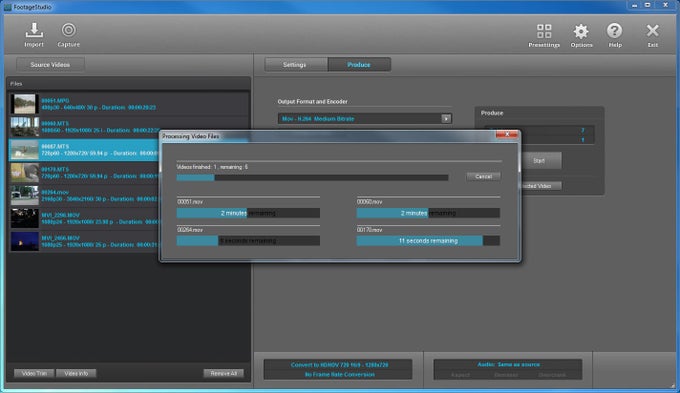Image resolution: width=680 pixels, height=393 pixels.
Task: Open Help with the question mark icon
Action: (x=615, y=35)
